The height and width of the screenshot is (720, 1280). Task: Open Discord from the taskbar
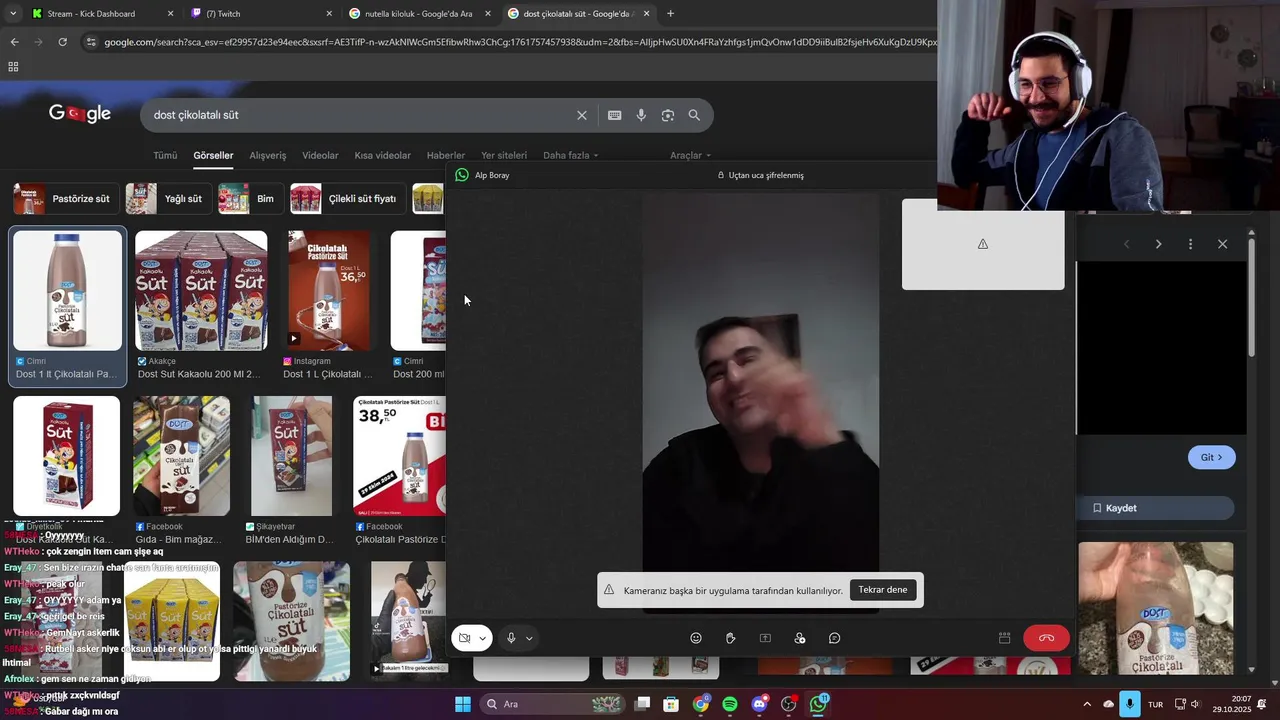(759, 704)
